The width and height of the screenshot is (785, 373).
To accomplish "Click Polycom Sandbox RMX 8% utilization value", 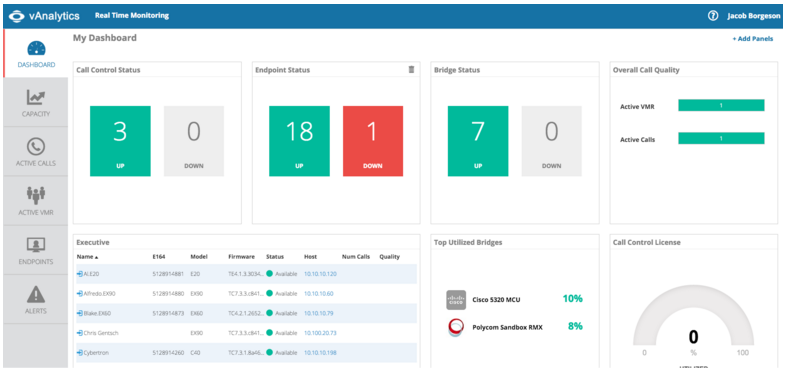I will (575, 326).
